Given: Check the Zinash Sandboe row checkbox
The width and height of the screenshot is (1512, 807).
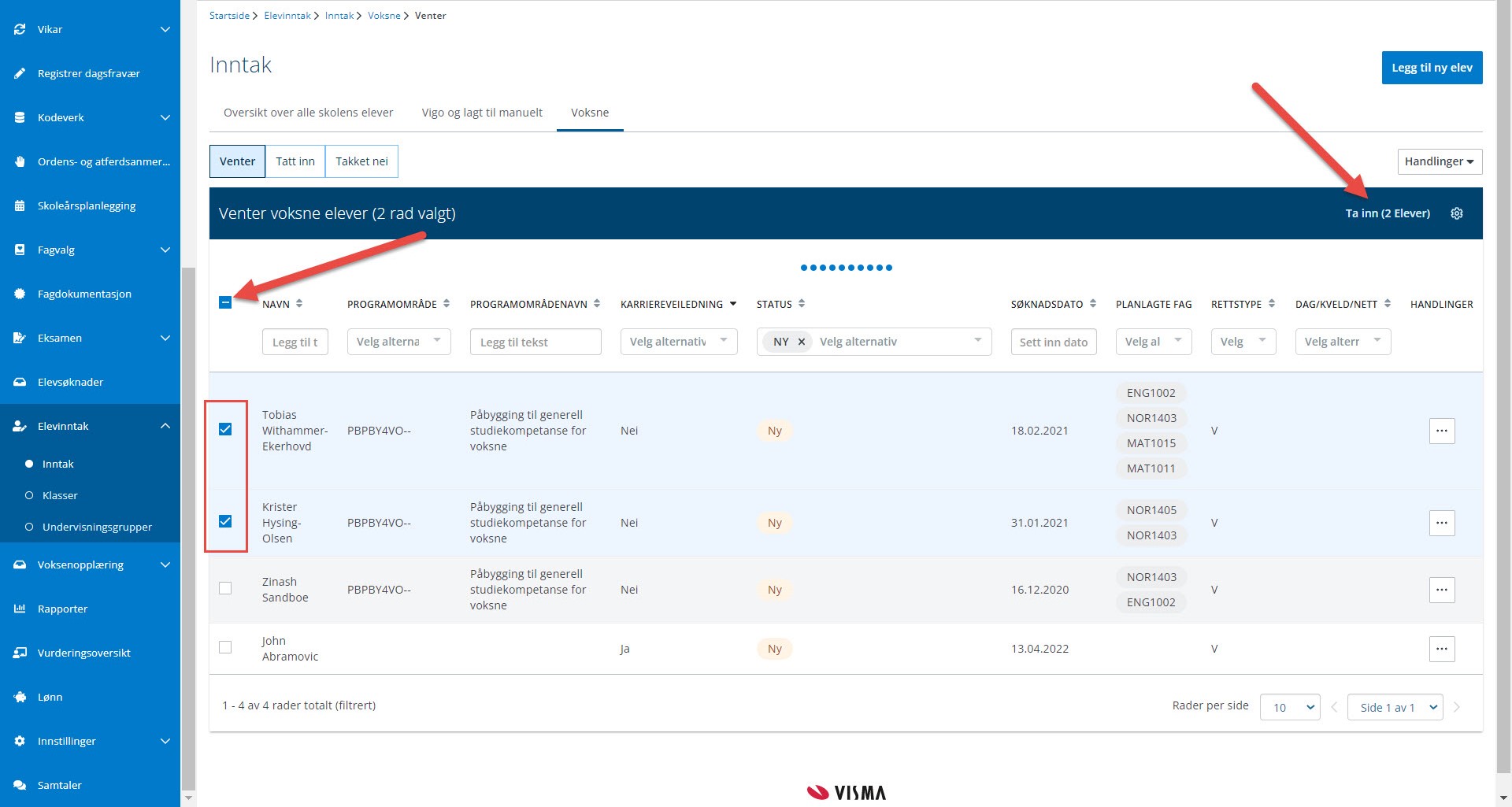Looking at the screenshot, I should click(225, 588).
